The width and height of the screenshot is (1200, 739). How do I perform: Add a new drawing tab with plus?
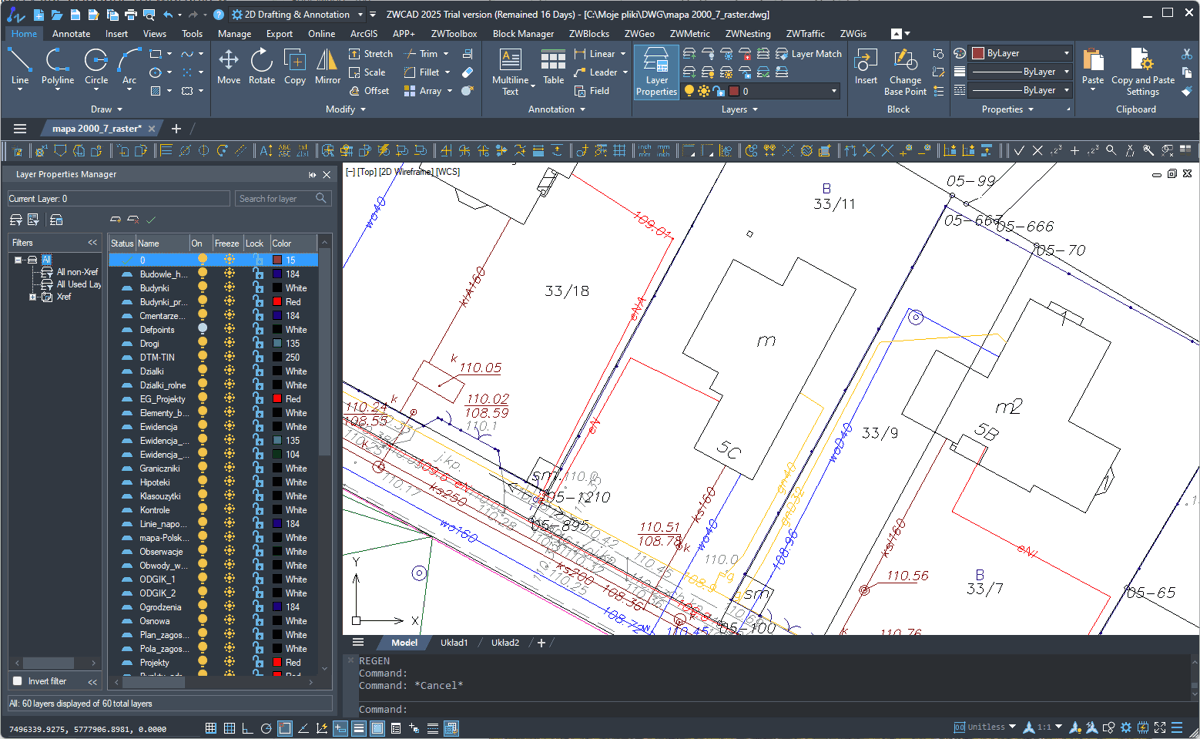pyautogui.click(x=176, y=129)
